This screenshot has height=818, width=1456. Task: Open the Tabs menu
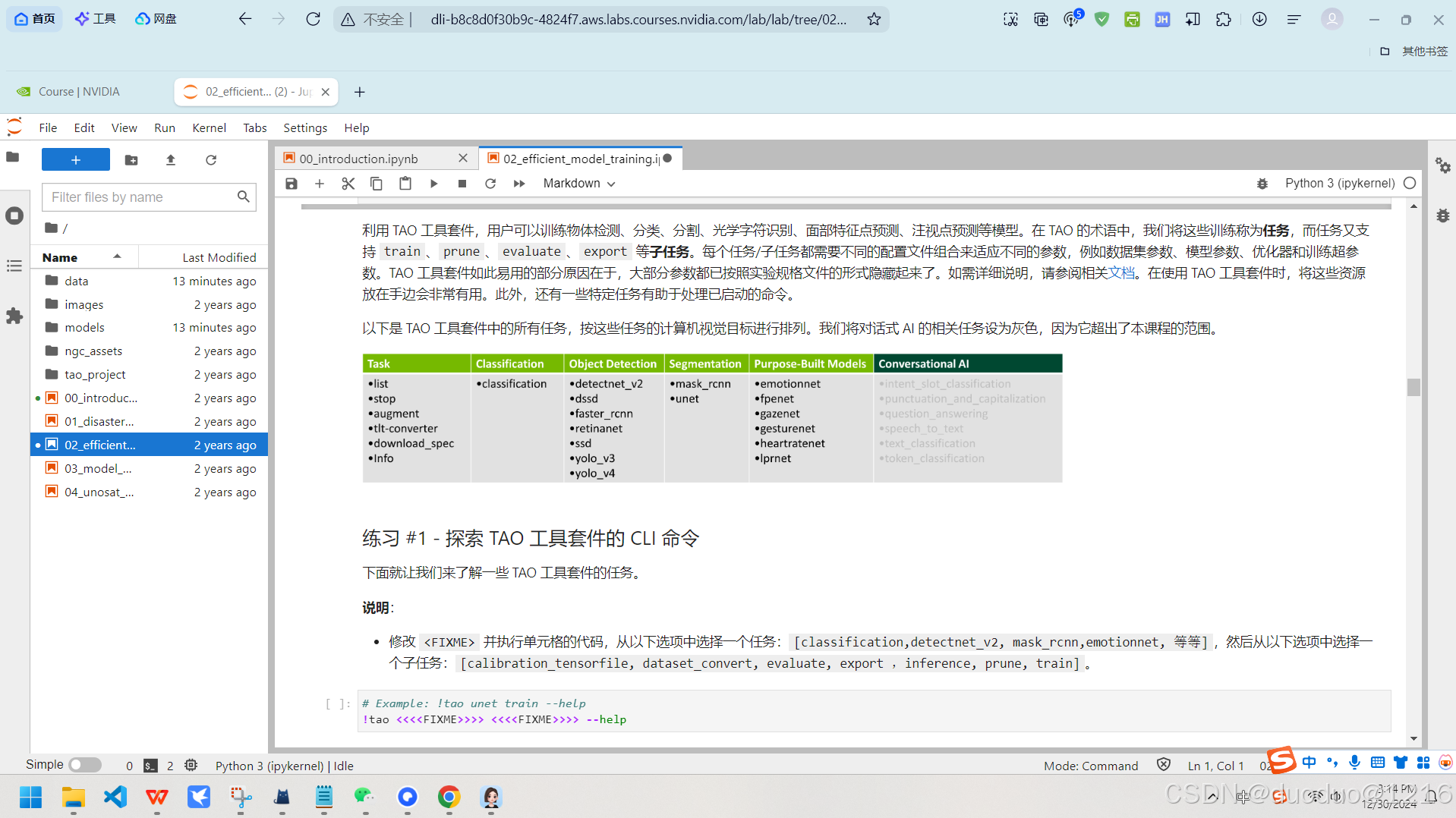255,127
